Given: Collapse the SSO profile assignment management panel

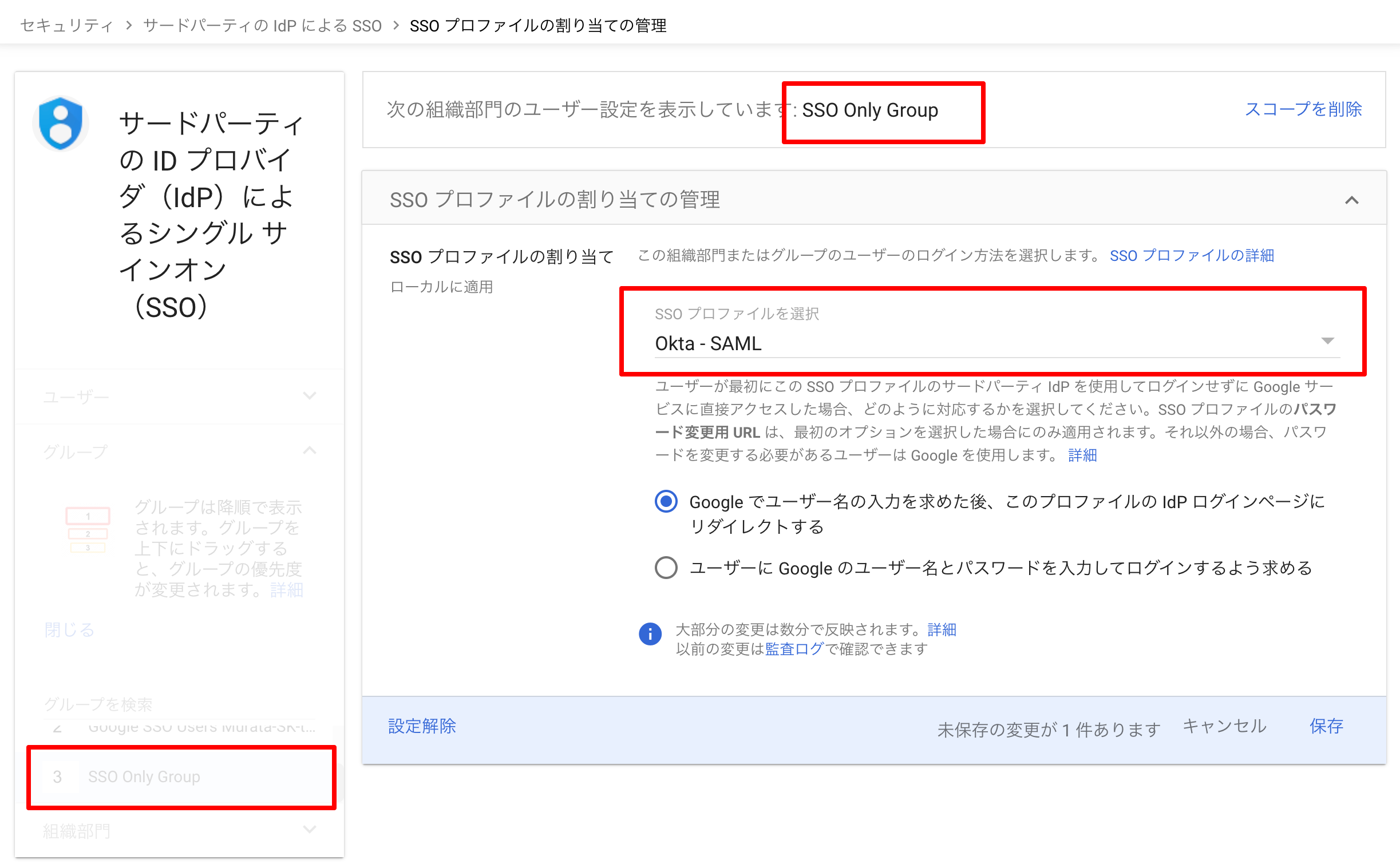Looking at the screenshot, I should [x=1352, y=200].
